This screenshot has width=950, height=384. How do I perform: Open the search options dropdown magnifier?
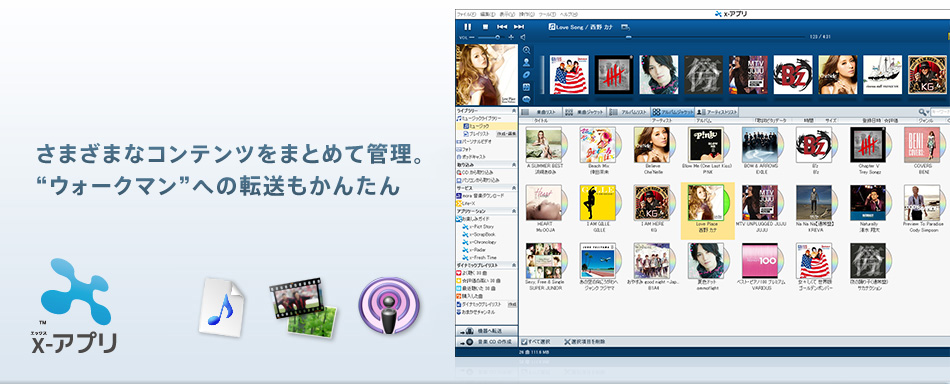(x=923, y=112)
